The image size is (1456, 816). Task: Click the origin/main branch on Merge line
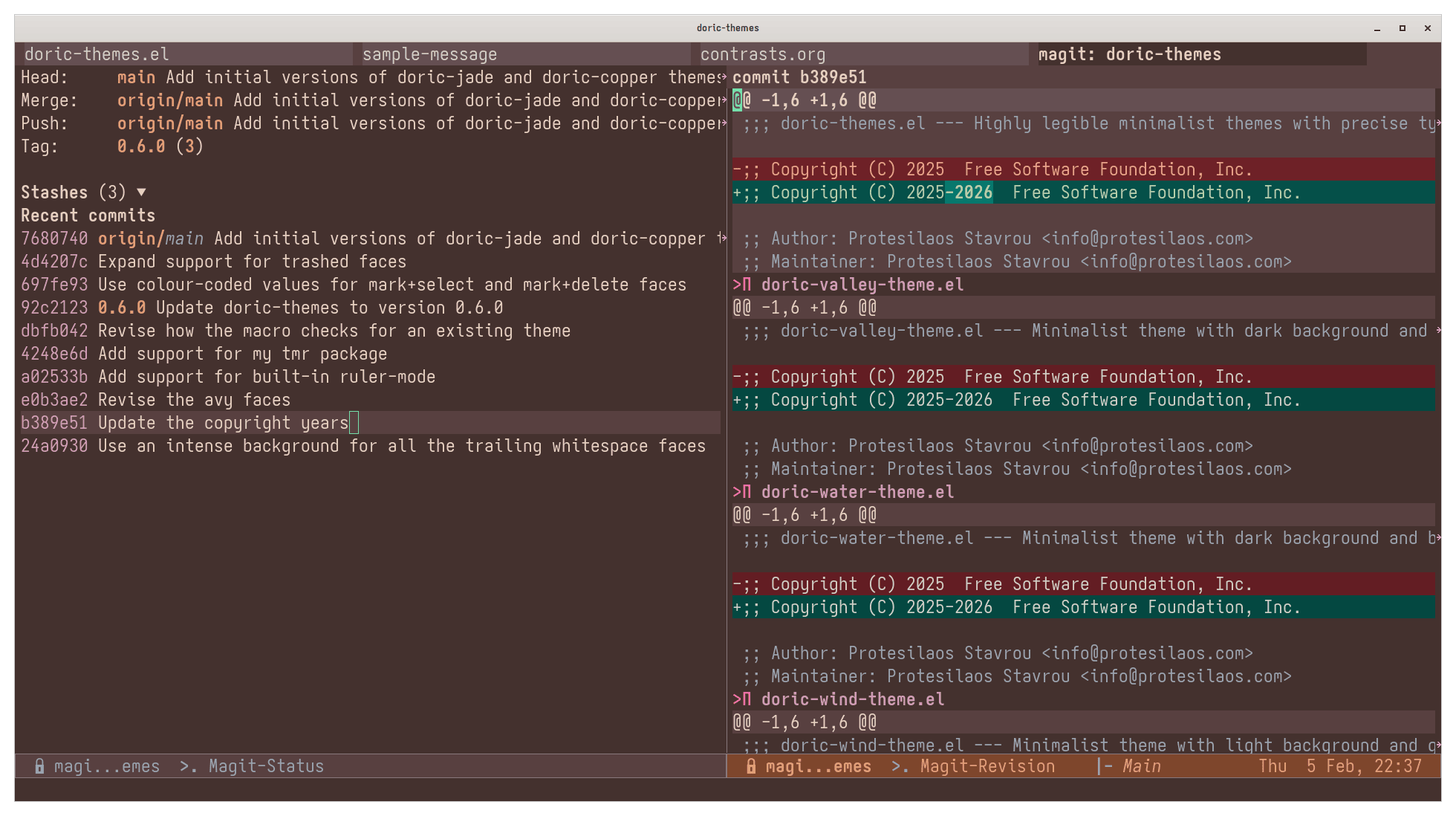(x=169, y=100)
